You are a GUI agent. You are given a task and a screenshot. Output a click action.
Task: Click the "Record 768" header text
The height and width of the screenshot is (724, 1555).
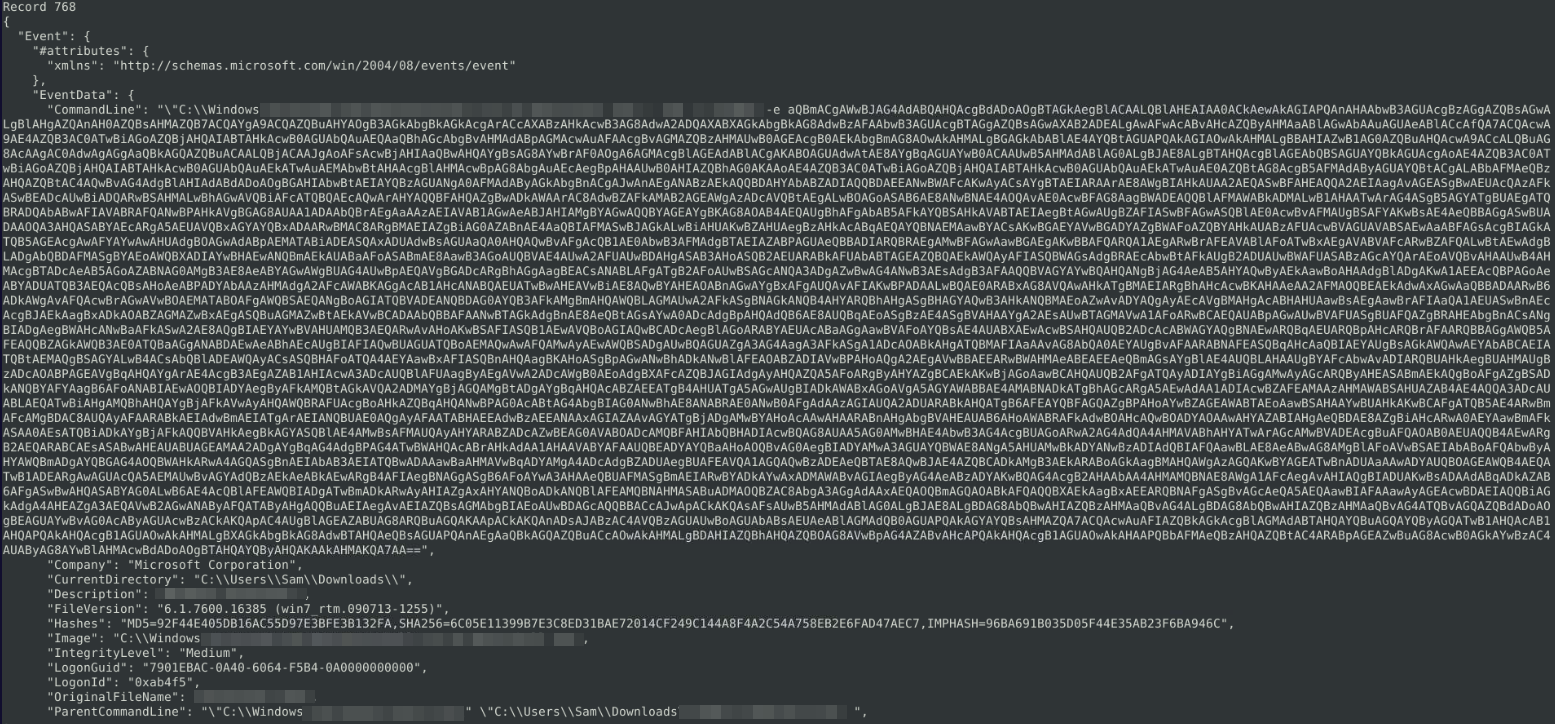pos(37,7)
